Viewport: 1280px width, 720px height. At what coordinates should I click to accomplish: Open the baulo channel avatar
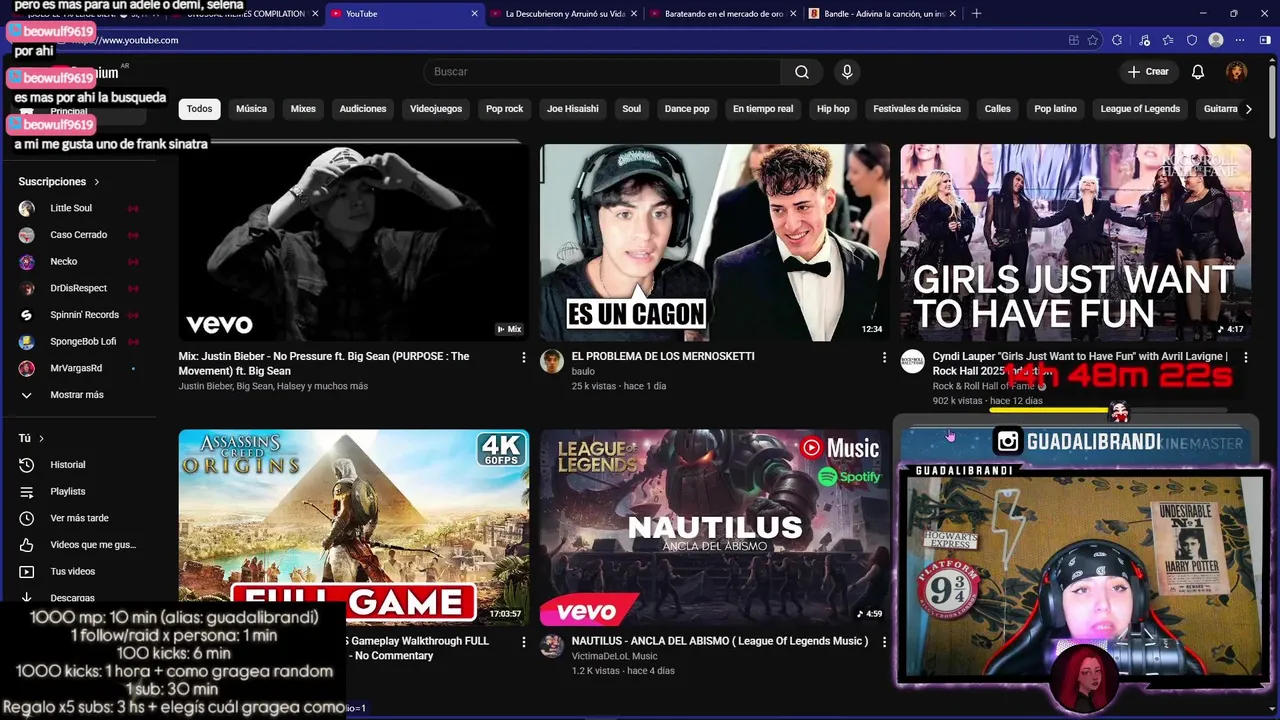point(552,361)
